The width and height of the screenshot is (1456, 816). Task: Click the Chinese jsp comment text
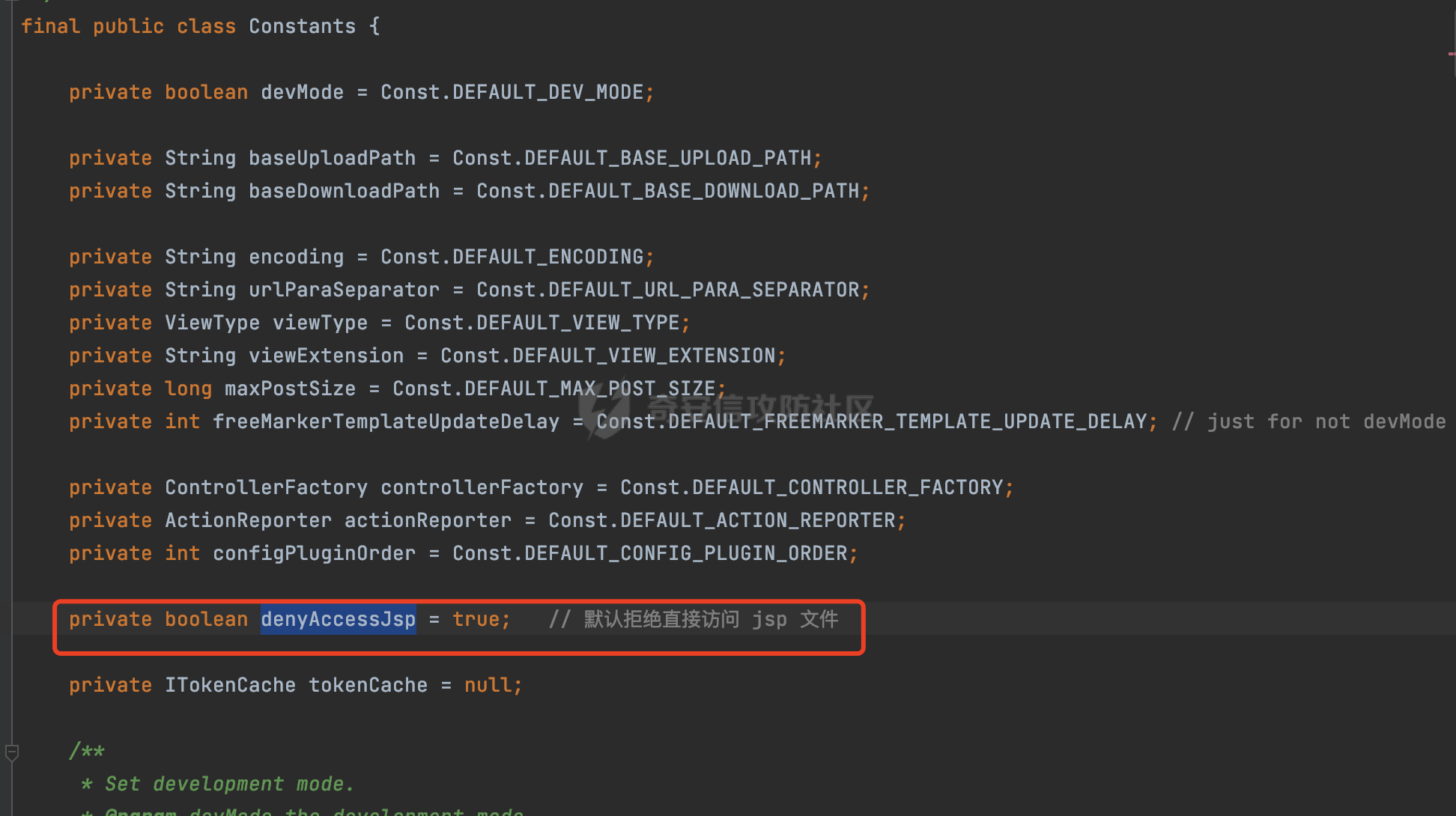694,619
